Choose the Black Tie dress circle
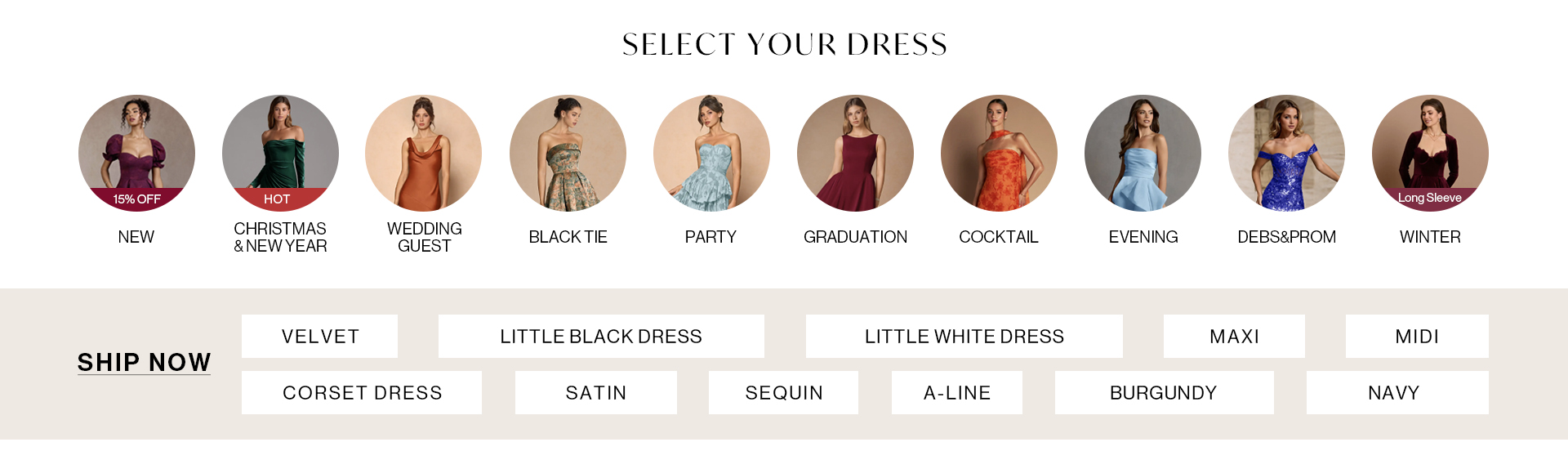 [568, 154]
